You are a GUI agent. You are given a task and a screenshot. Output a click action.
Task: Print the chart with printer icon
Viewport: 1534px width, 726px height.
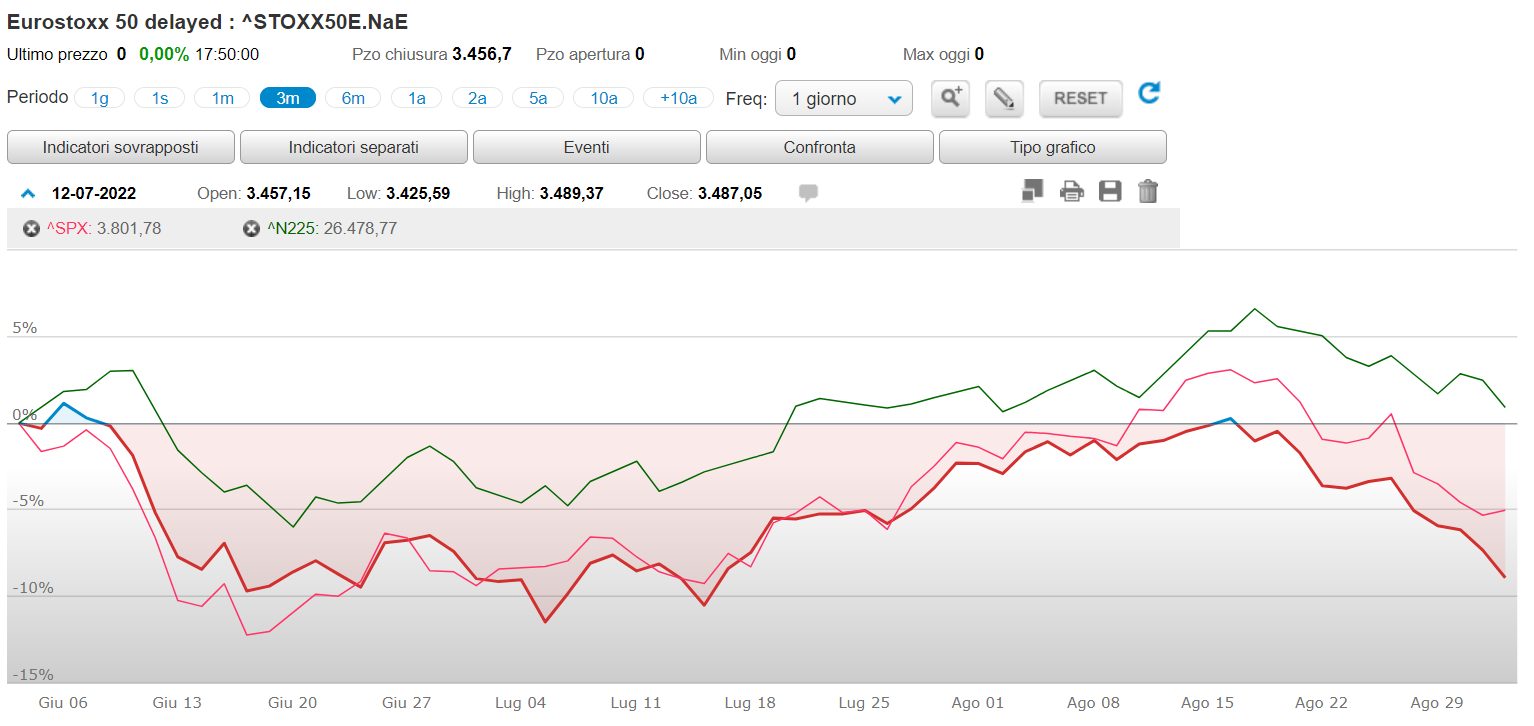click(x=1071, y=191)
